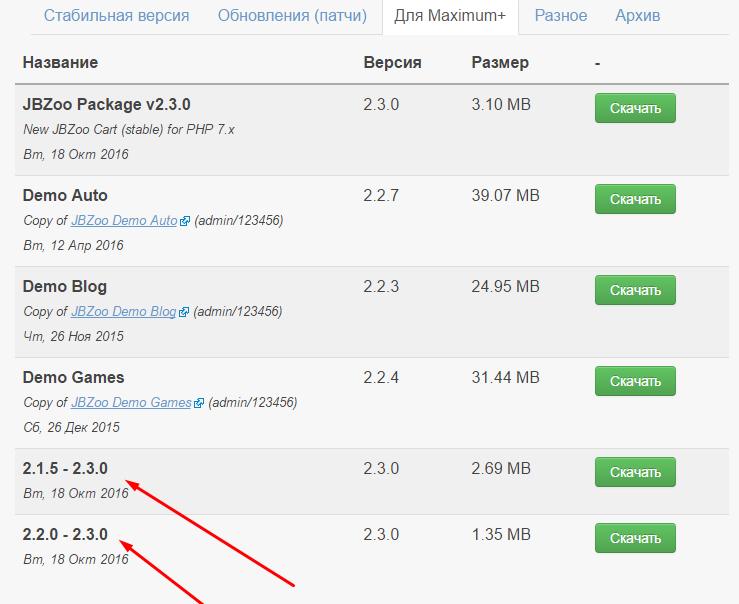Download the Demo Blog package
This screenshot has width=739, height=604.
coord(635,290)
